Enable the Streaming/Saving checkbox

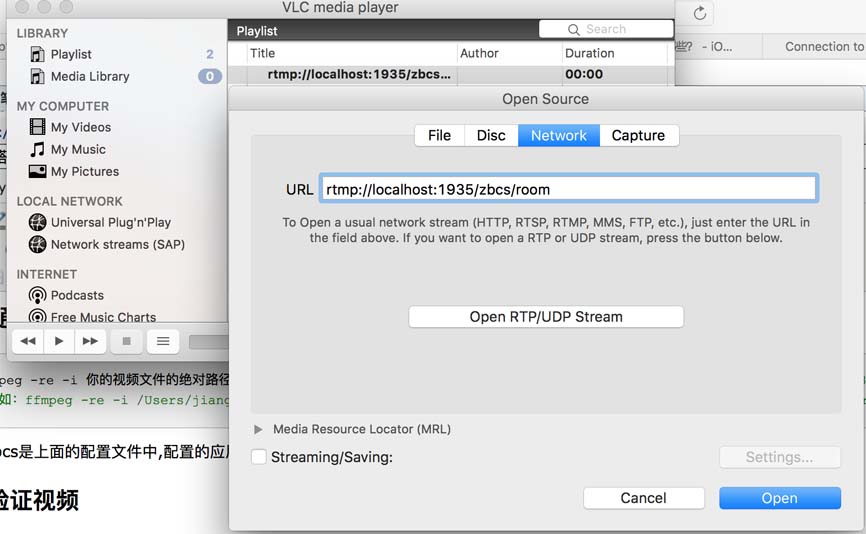259,457
